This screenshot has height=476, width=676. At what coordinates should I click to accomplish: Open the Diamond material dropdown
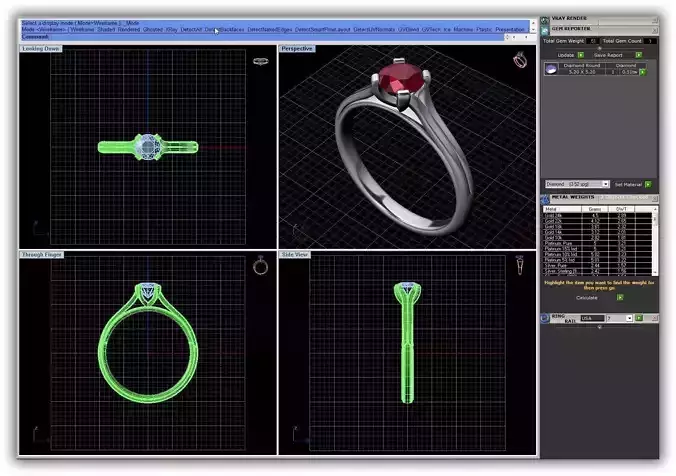tap(605, 184)
